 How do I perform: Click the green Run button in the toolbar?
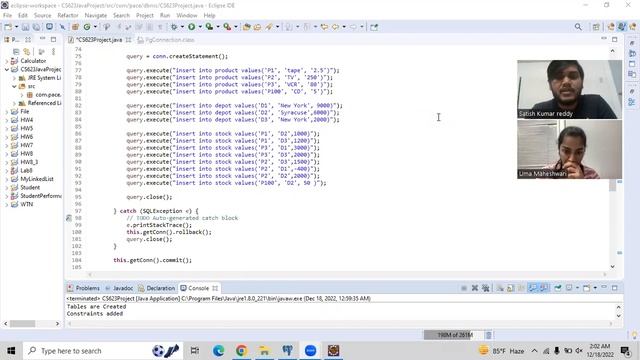click(x=191, y=27)
